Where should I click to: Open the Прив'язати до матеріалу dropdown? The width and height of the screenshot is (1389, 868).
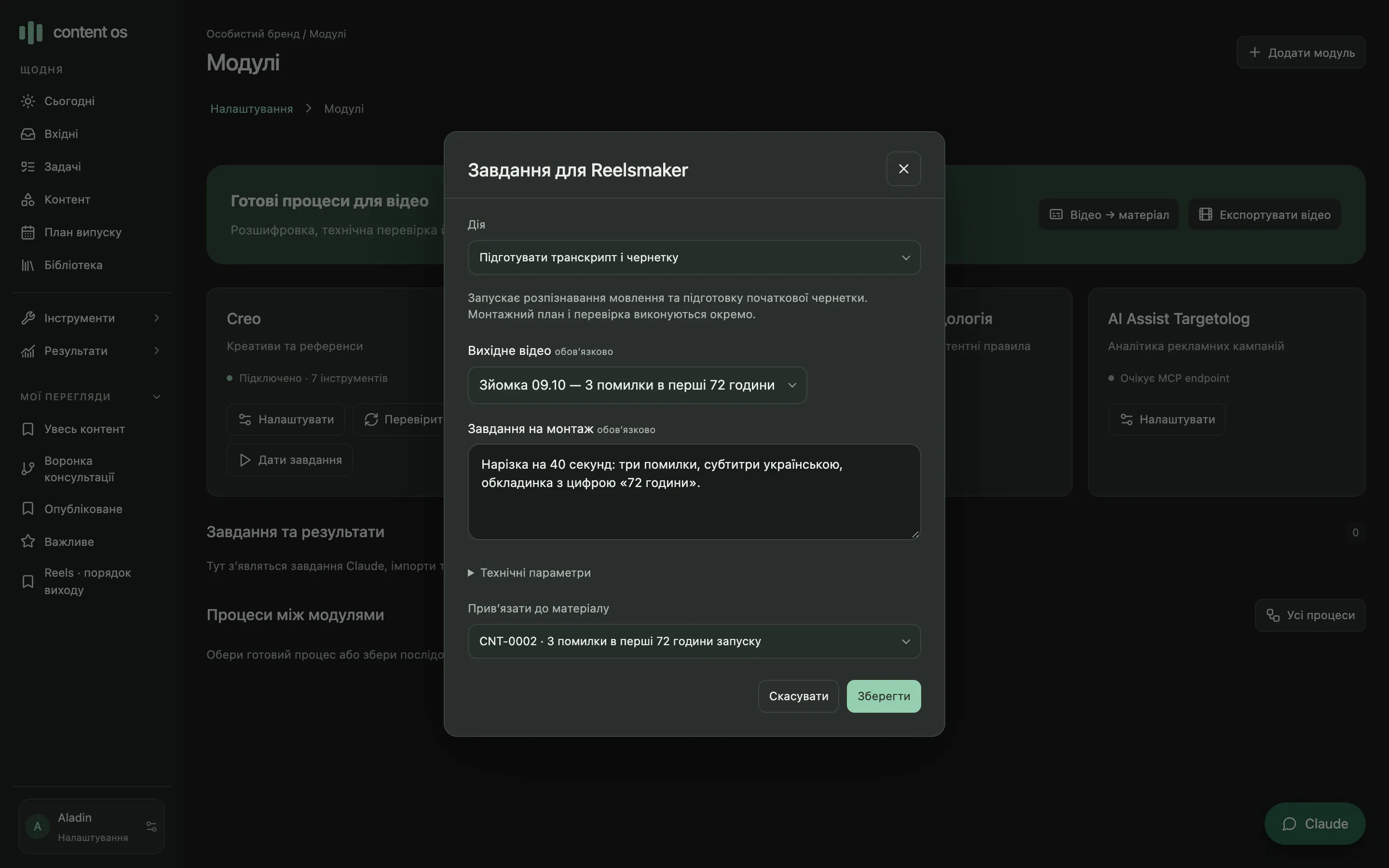click(x=694, y=641)
